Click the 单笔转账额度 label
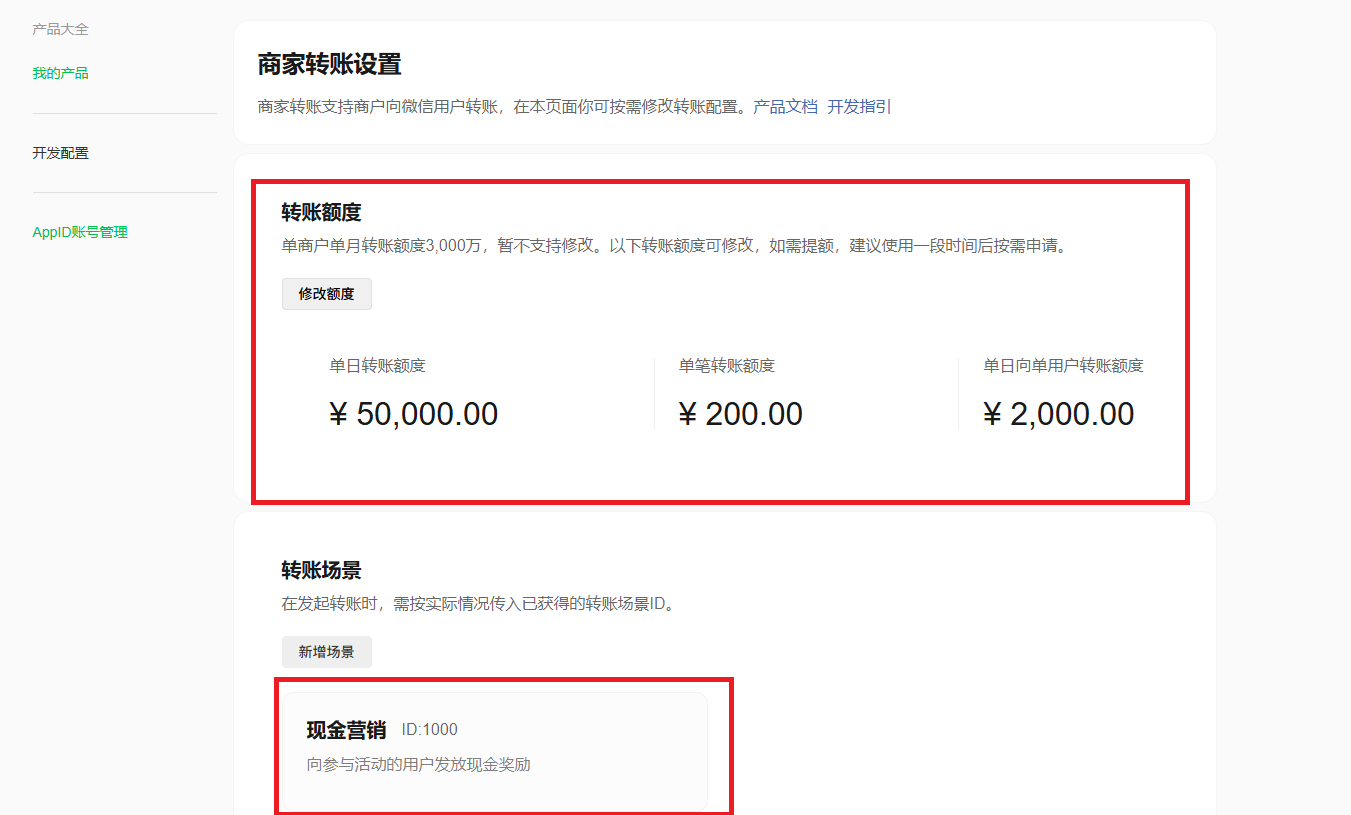The height and width of the screenshot is (815, 1351). coord(726,366)
